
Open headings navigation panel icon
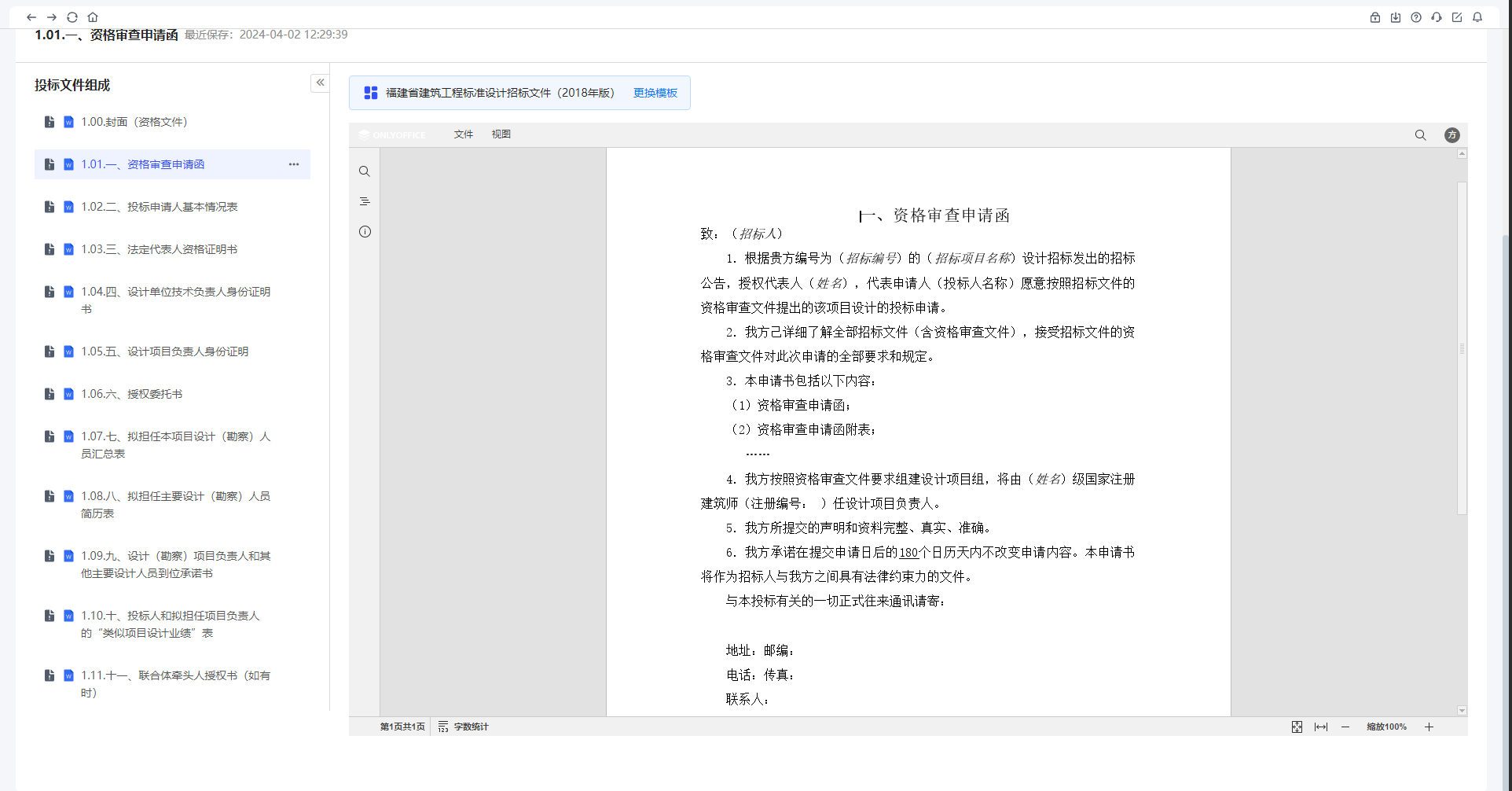[x=365, y=201]
